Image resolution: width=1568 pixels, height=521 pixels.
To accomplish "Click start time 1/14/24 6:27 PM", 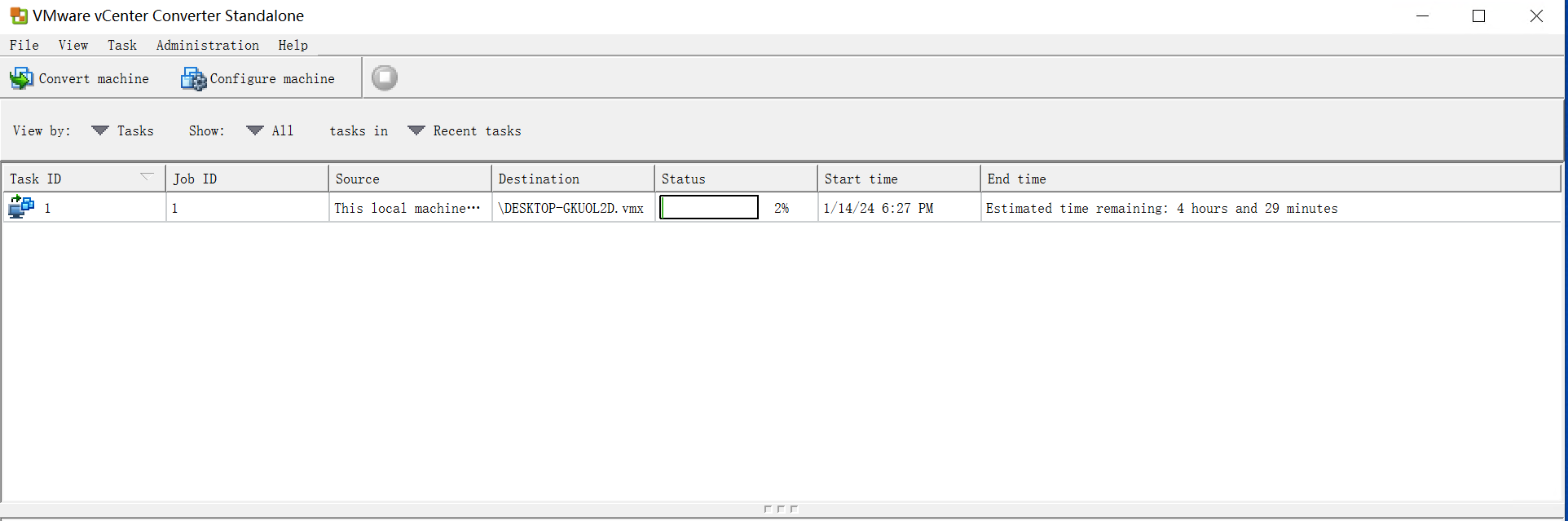I will tap(879, 208).
